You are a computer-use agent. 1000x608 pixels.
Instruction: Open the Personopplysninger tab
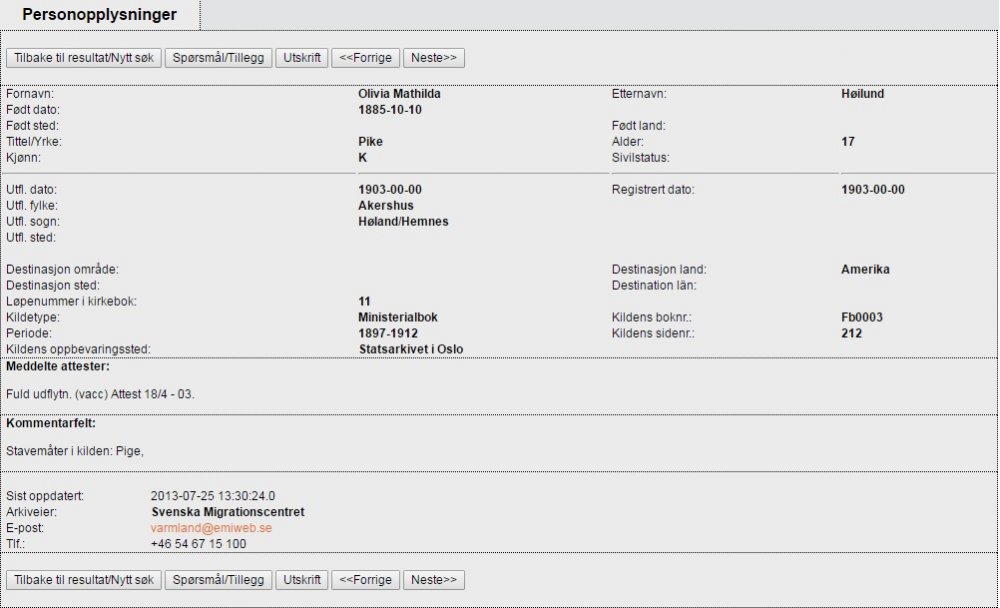[100, 15]
